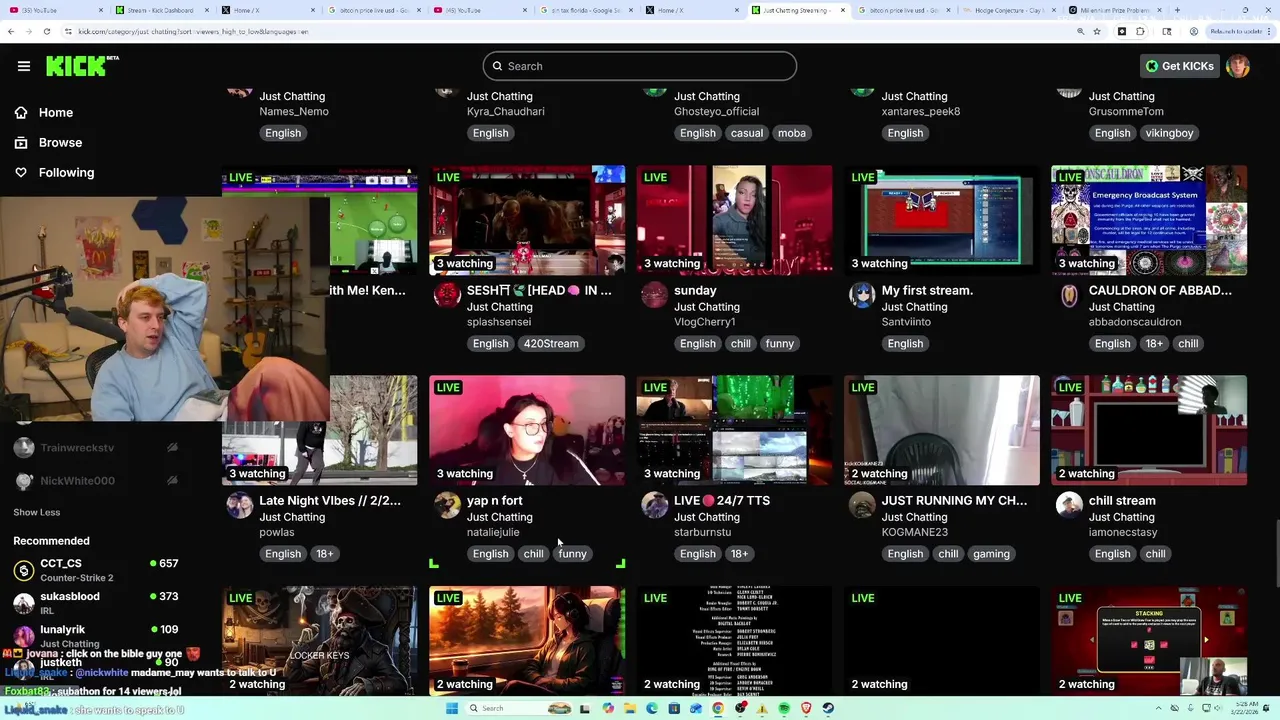The image size is (1280, 720).
Task: Open the Santviinto channel avatar
Action: [x=862, y=294]
